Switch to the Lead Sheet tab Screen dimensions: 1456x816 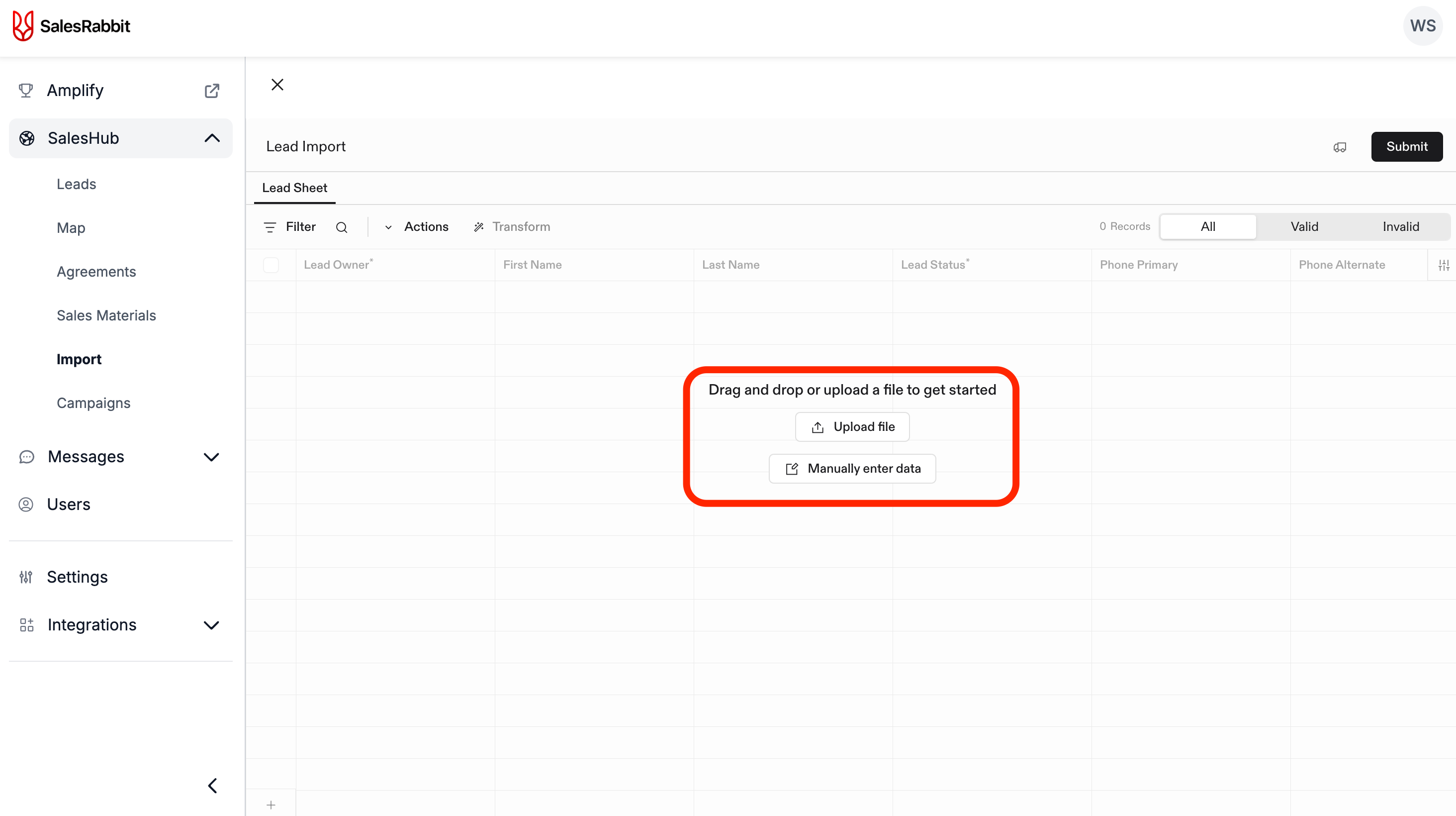coord(294,188)
